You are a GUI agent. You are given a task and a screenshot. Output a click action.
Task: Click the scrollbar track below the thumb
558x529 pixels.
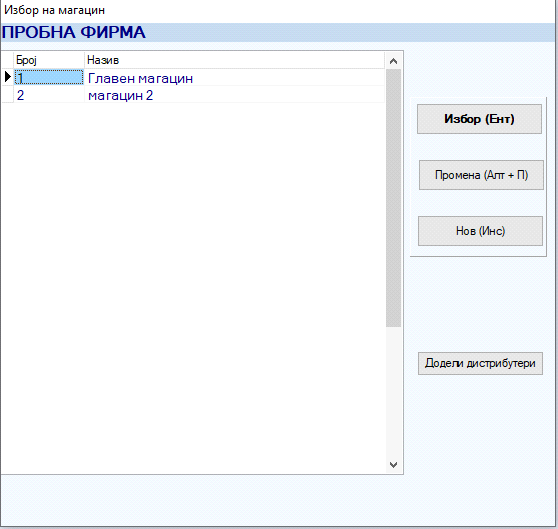click(393, 391)
